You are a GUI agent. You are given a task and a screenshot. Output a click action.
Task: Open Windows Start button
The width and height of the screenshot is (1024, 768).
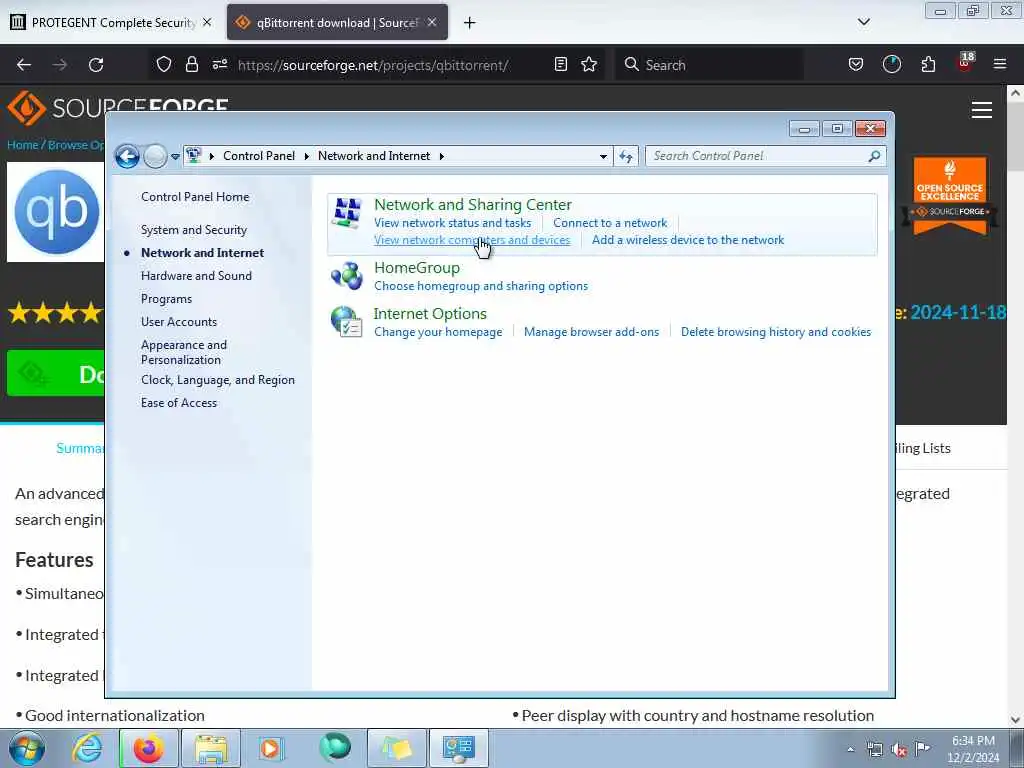[27, 748]
